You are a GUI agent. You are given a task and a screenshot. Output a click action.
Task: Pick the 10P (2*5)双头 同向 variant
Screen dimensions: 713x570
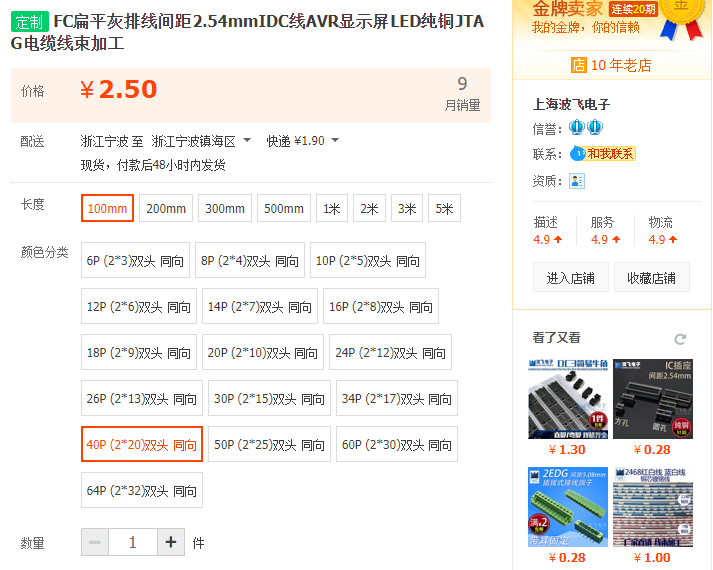click(x=367, y=260)
